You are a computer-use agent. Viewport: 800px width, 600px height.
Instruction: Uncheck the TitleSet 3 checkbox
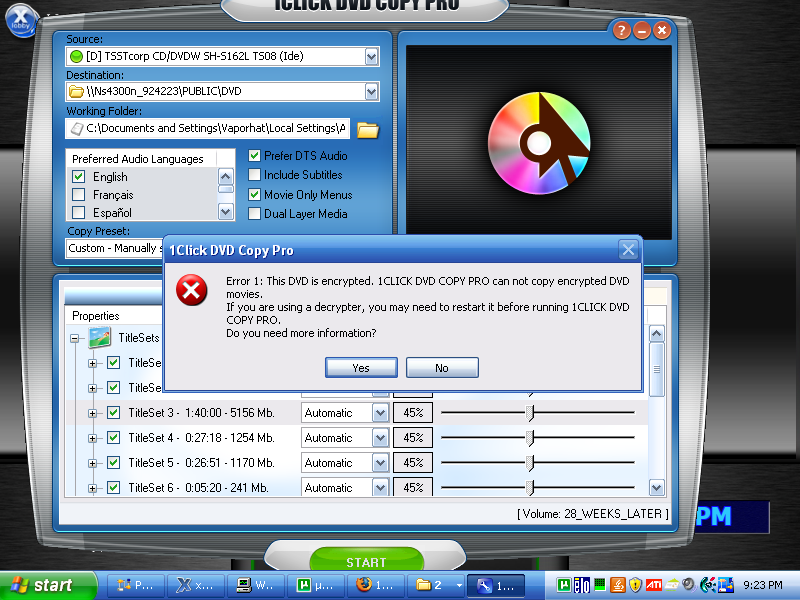point(113,413)
